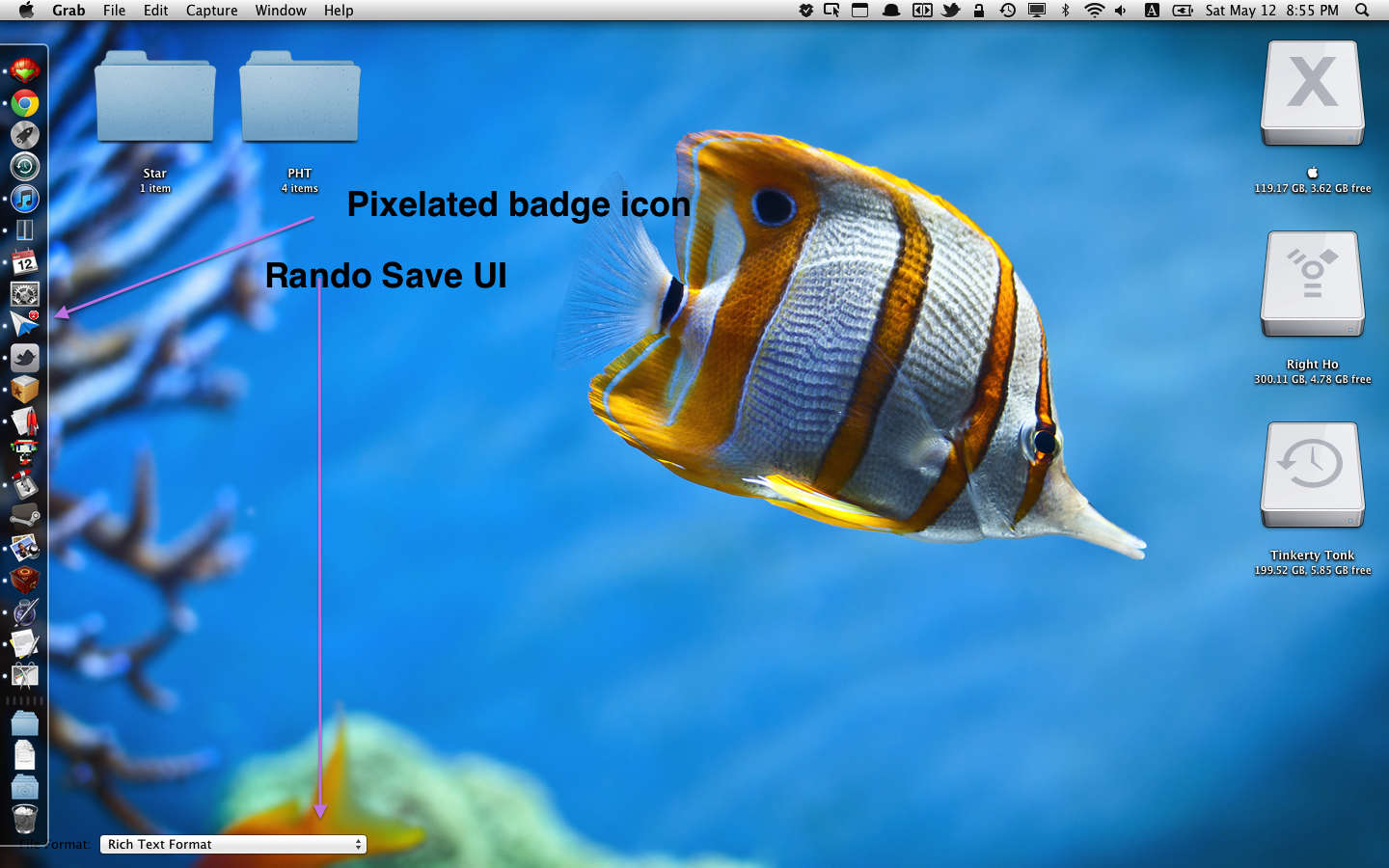Image resolution: width=1389 pixels, height=868 pixels.
Task: Open the pixel-art character app in dock
Action: 25,453
